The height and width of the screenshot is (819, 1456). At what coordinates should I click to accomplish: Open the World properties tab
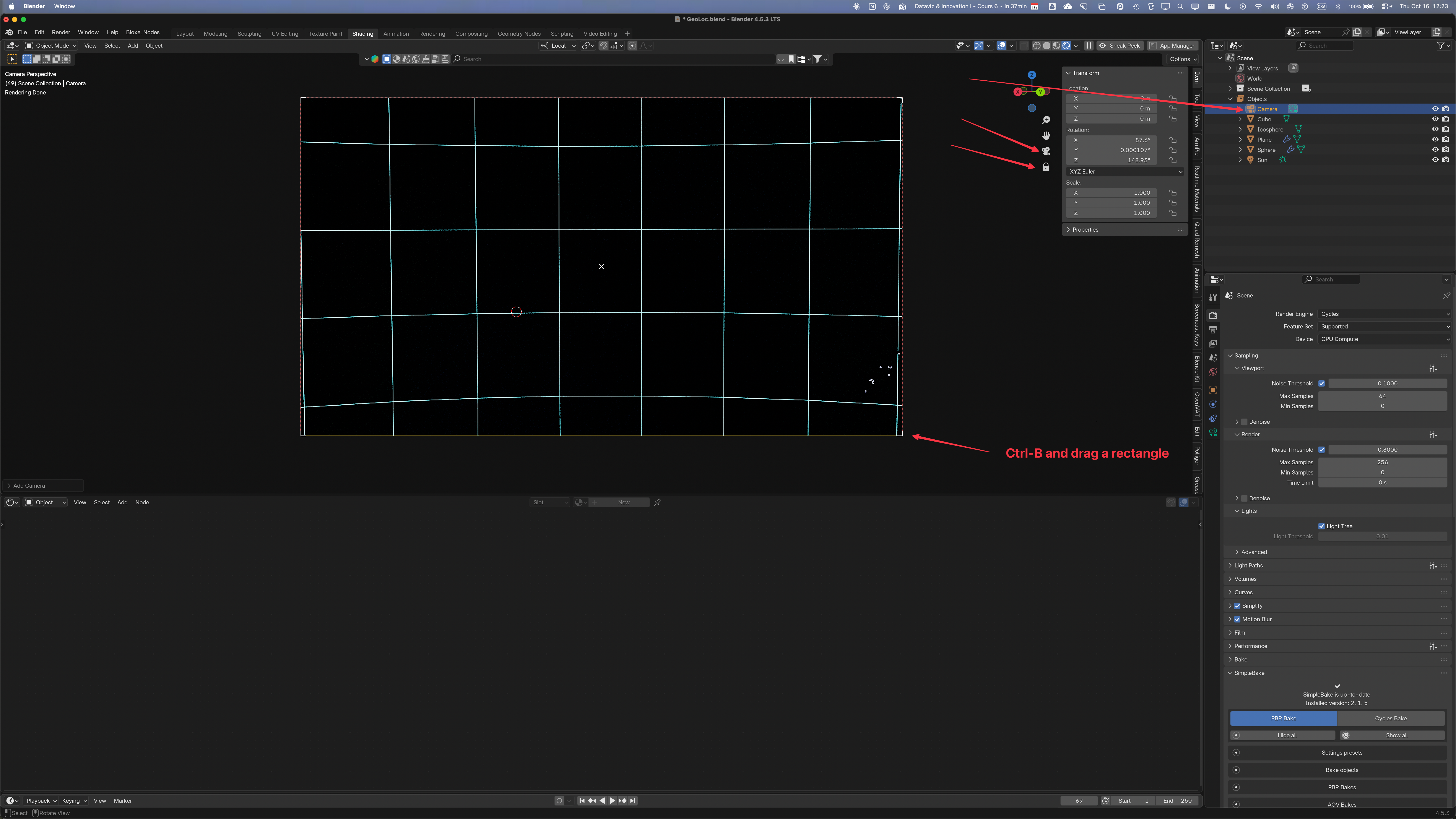coord(1213,372)
